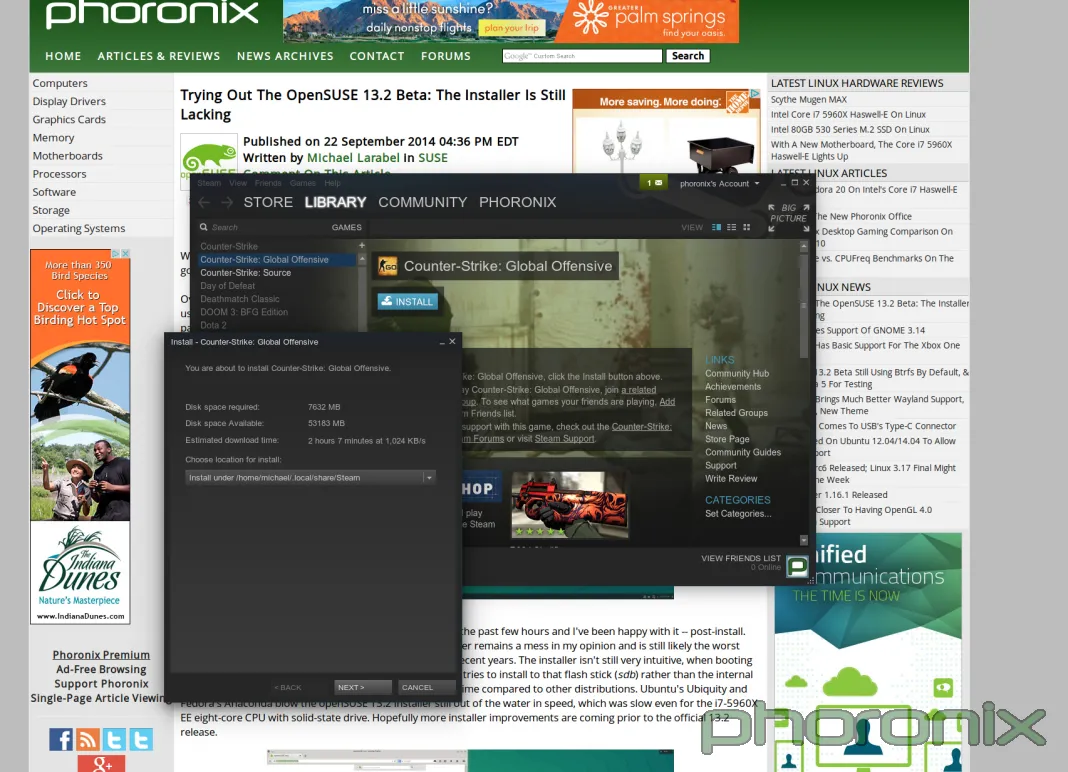Select Counter-Strike: Source in games list
Image resolution: width=1068 pixels, height=772 pixels.
[x=245, y=273]
